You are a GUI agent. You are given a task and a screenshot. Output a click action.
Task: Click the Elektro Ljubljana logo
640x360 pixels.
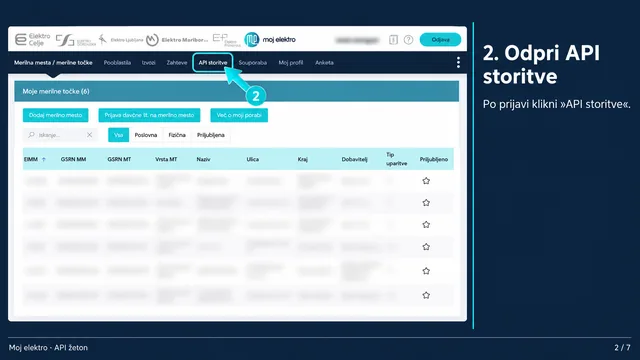(x=121, y=40)
